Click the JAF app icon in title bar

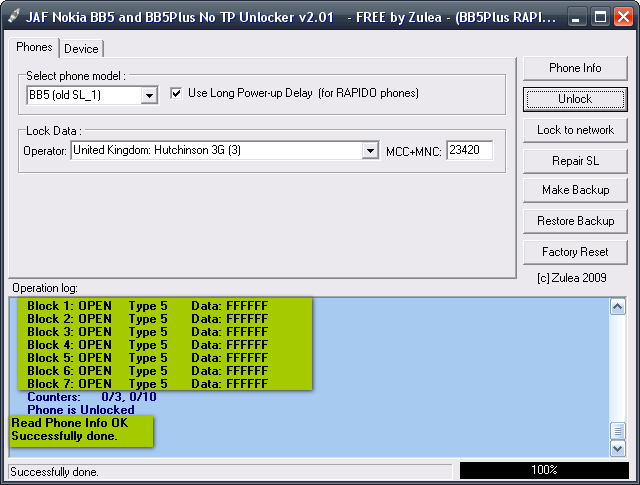[13, 17]
